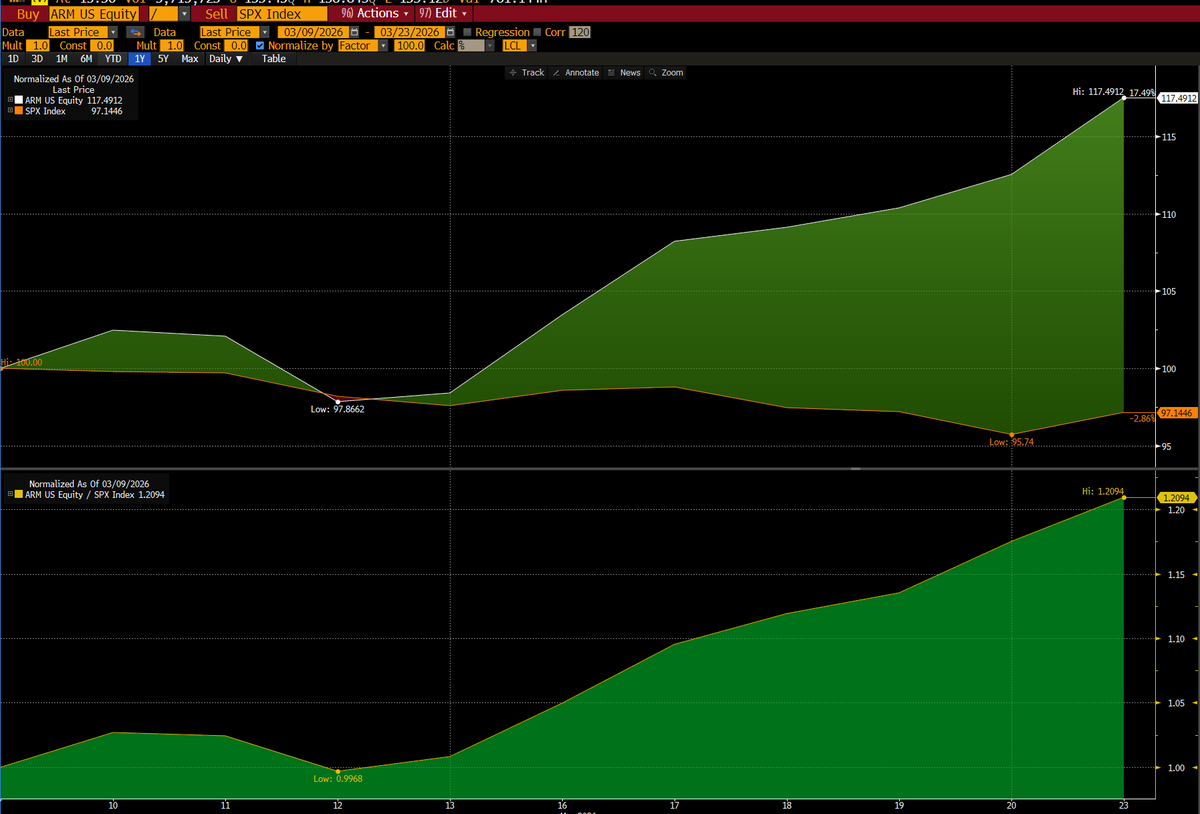Open the Daily periodicity dropdown
1200x814 pixels.
[226, 59]
